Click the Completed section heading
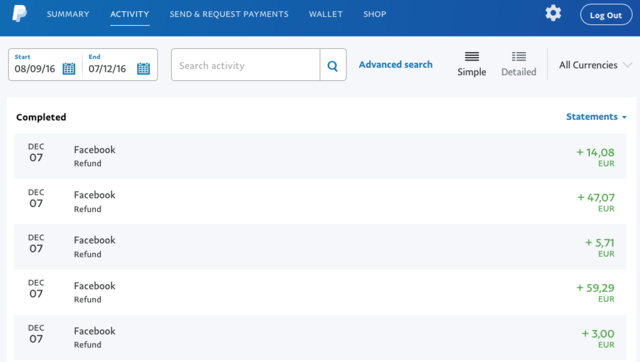 (41, 117)
